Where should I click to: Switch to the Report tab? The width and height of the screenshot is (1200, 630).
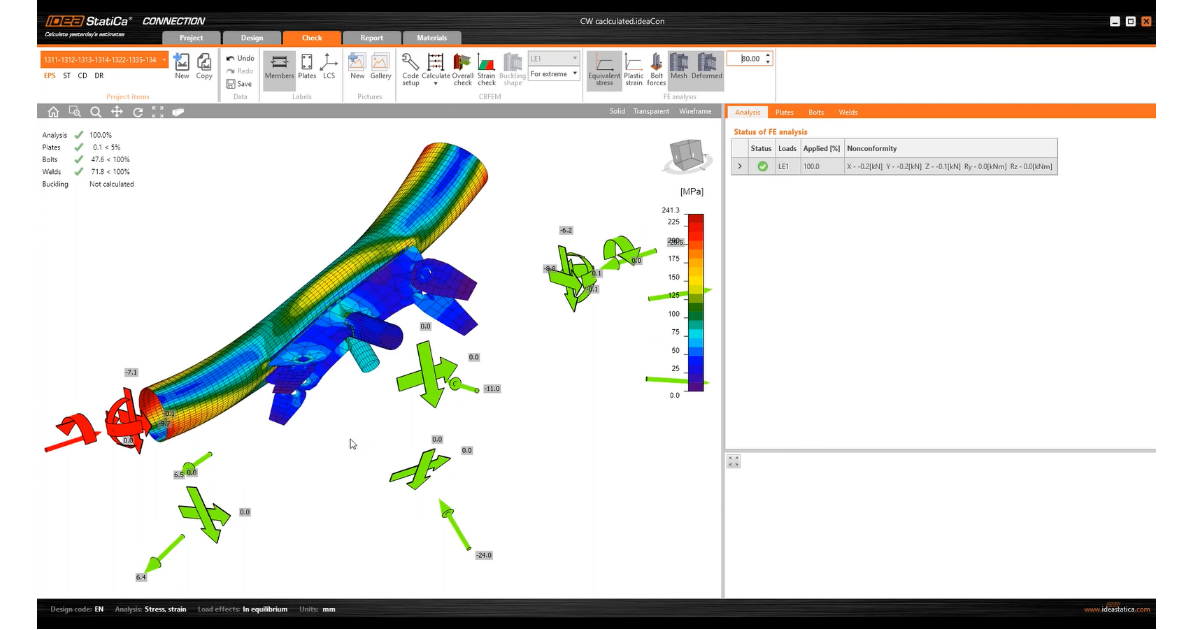click(371, 38)
